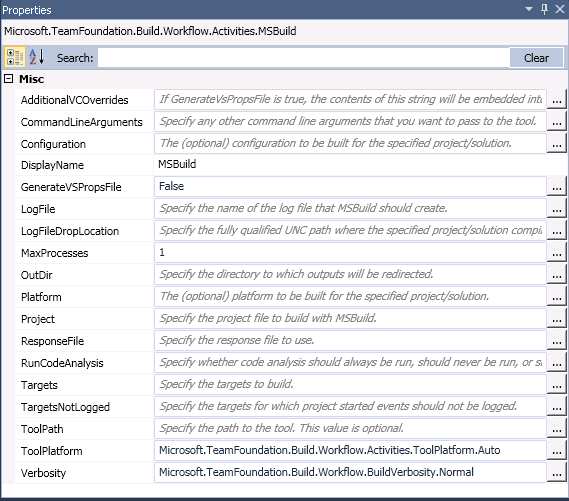This screenshot has height=501, width=569.
Task: Open ellipsis editor for ResponseFile
Action: (557, 341)
